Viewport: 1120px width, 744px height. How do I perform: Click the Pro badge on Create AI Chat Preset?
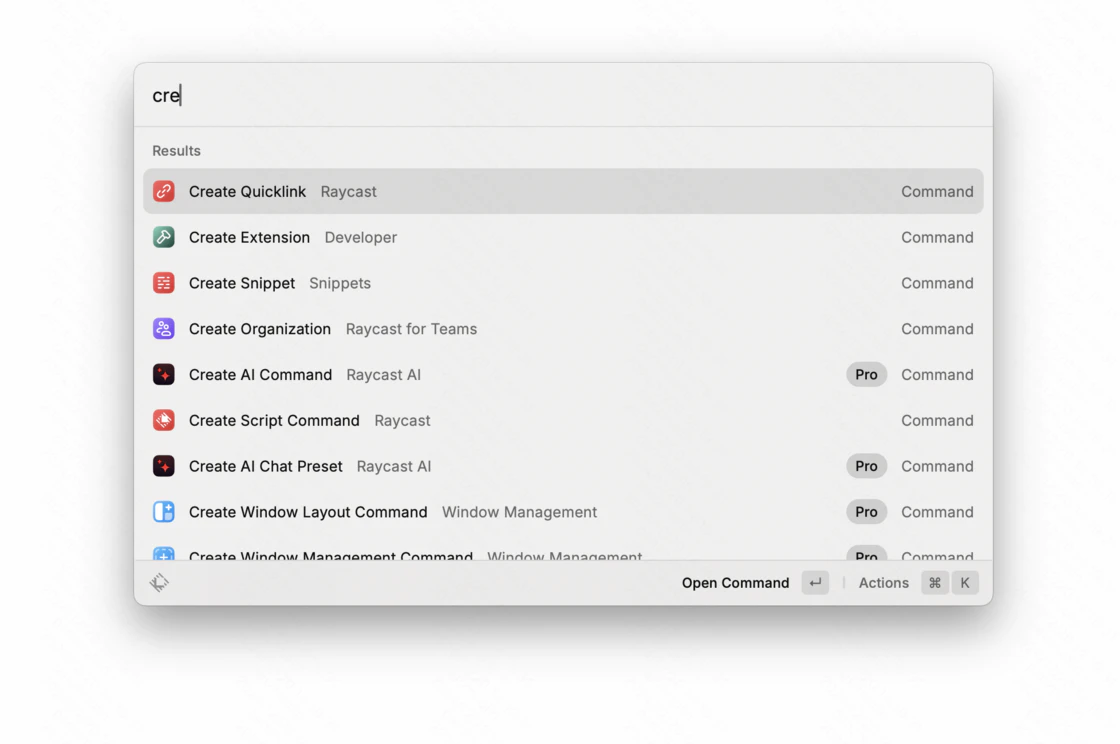866,466
